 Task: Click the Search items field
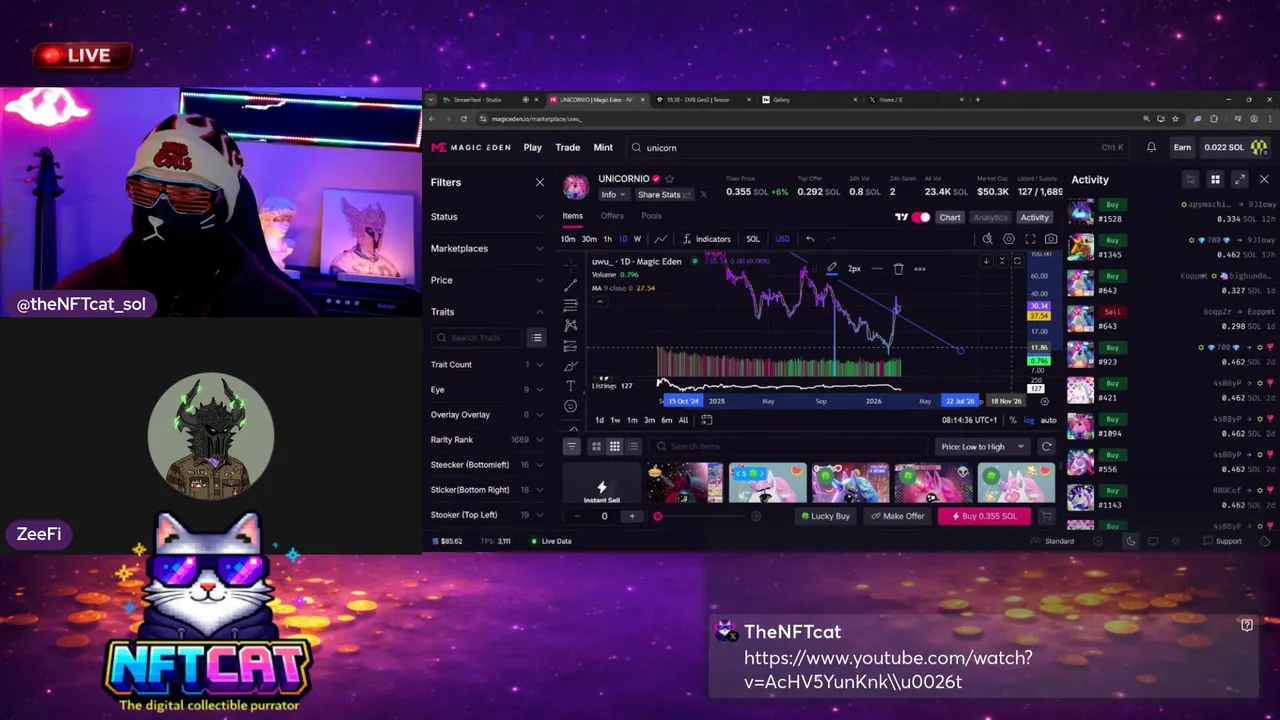click(790, 447)
